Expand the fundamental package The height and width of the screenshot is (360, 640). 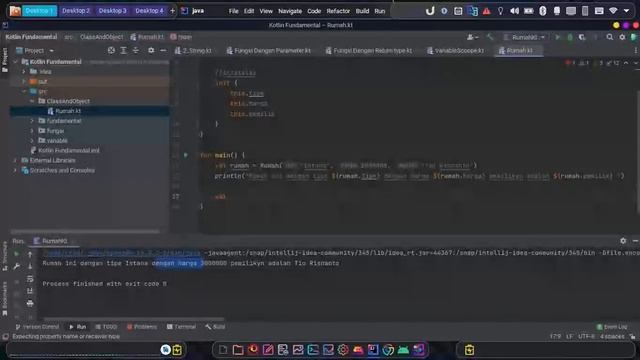coord(32,121)
